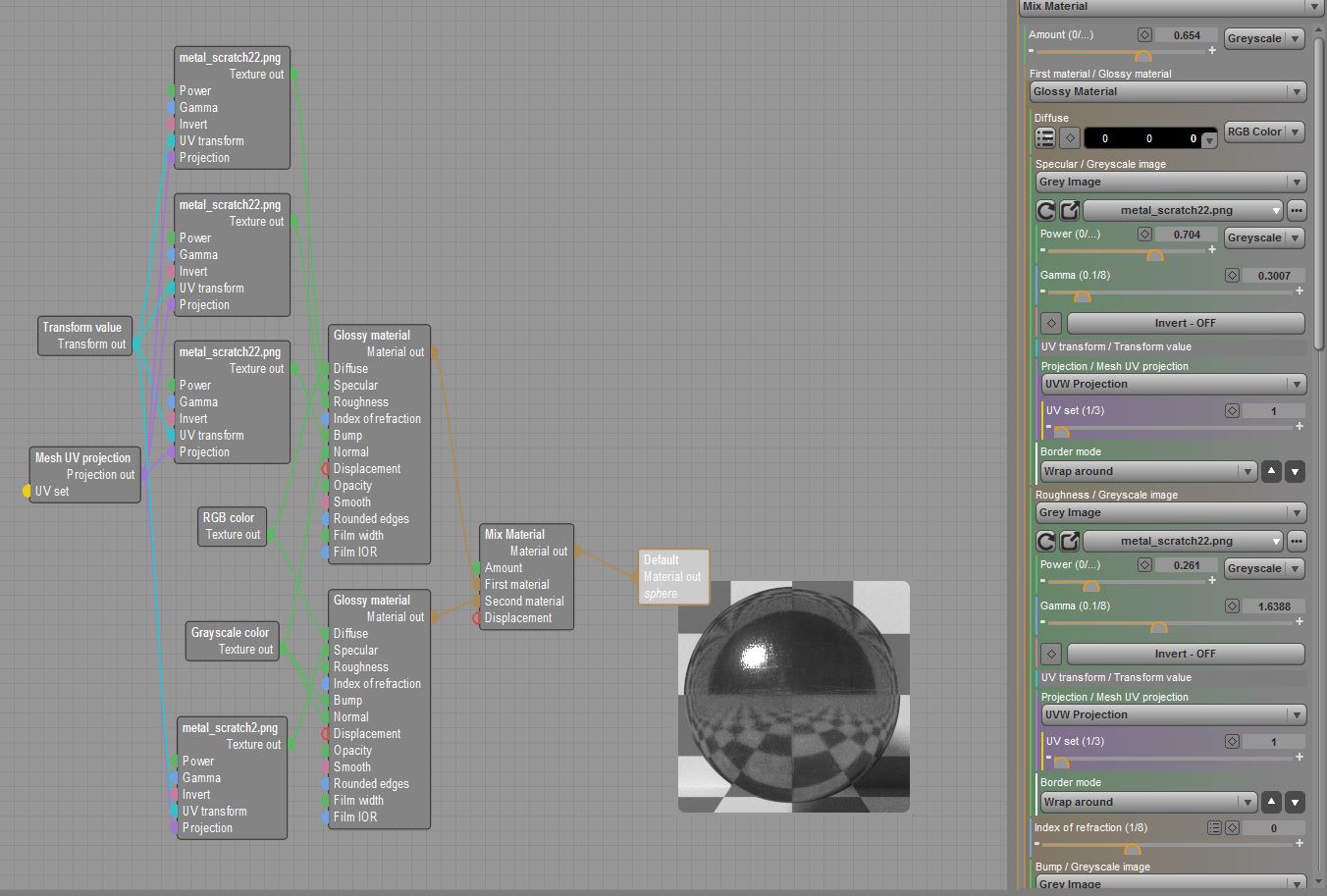Open the Diffuse node list icon

(x=1045, y=138)
